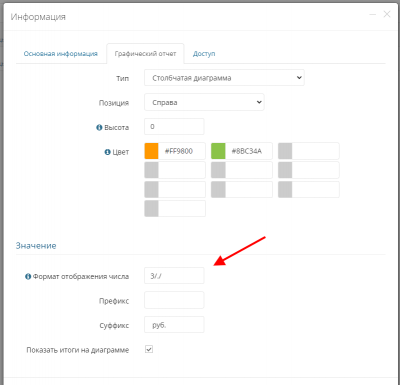Screen dimensions: 400x385
Task: Pick the orange #FF9800 color swatch
Action: point(151,151)
